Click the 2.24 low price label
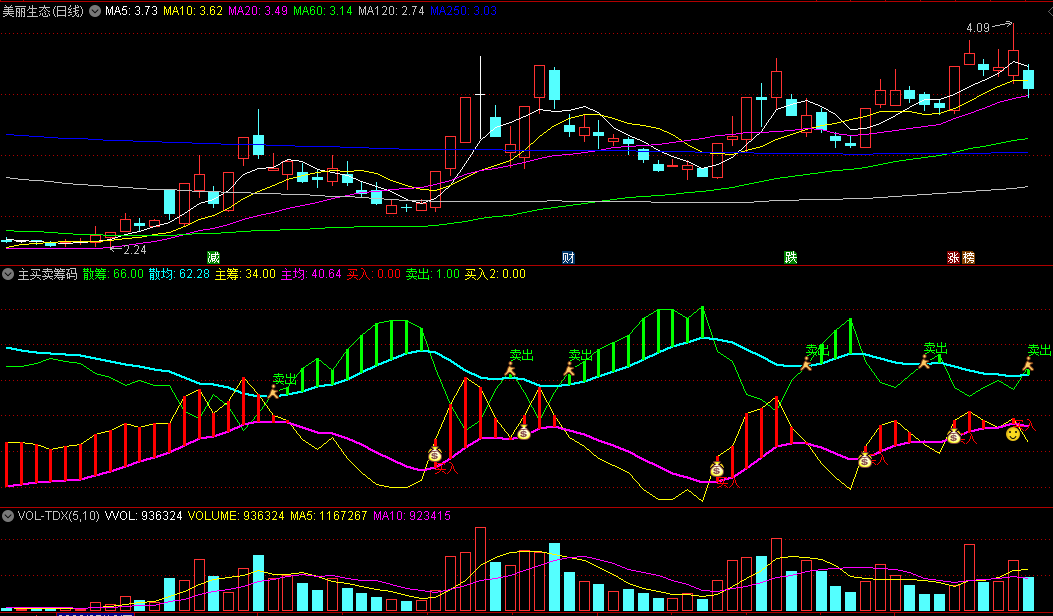Viewport: 1053px width, 616px height. point(135,250)
